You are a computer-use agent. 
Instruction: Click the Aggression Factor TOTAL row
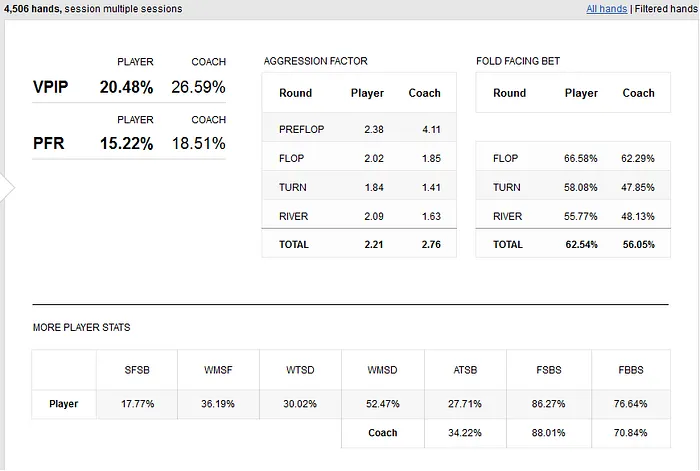359,244
